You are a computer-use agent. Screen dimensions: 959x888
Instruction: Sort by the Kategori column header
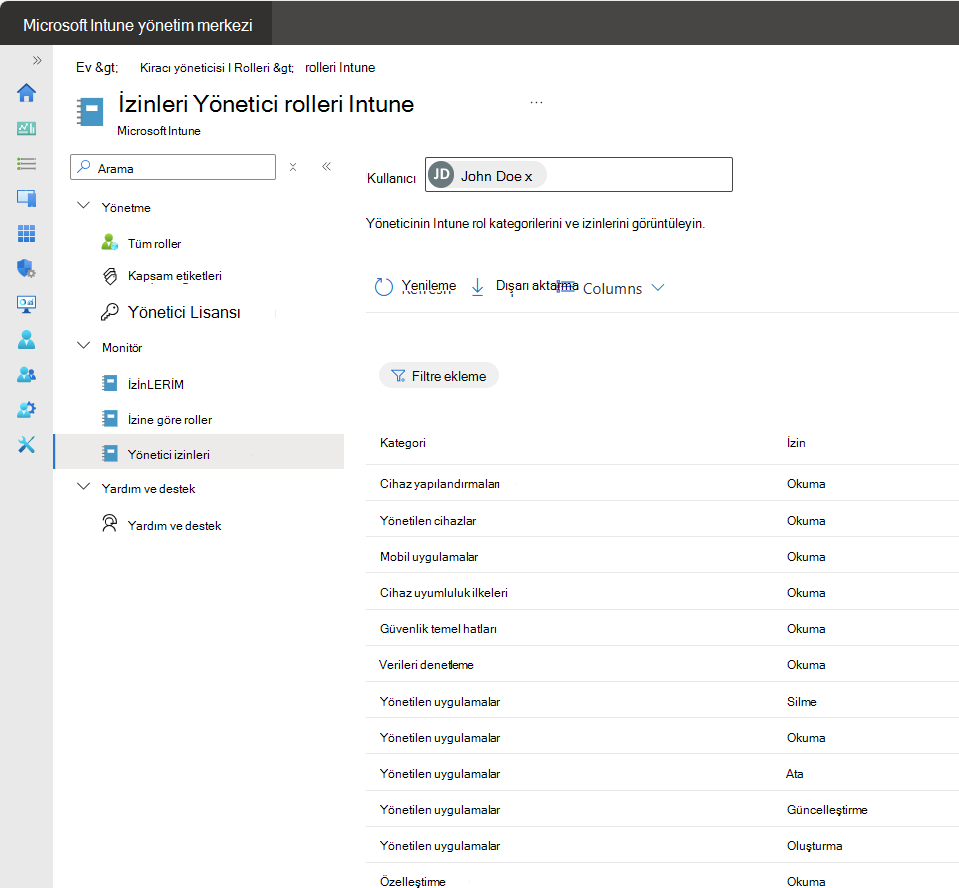[x=402, y=443]
